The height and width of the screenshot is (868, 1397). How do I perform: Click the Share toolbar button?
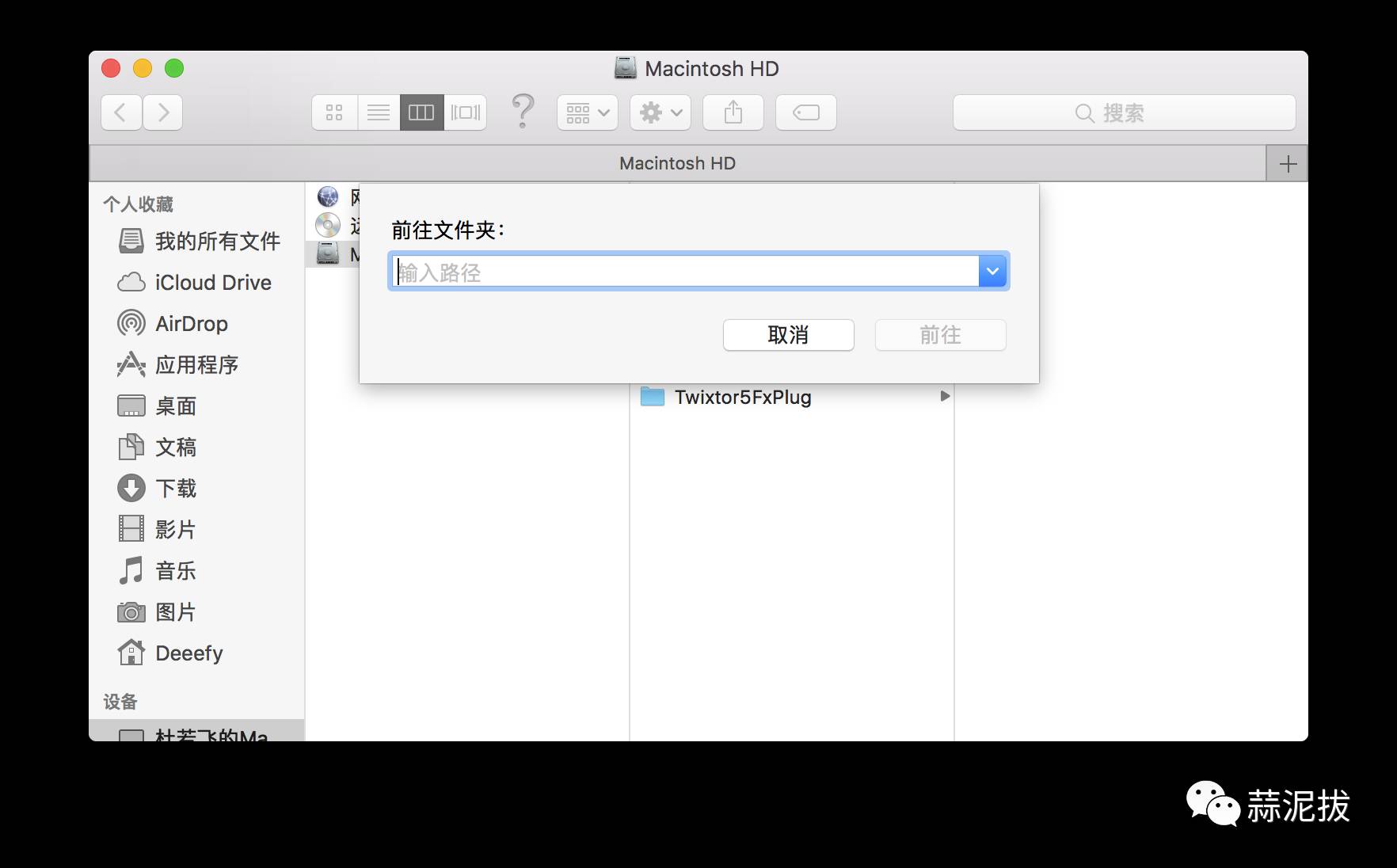tap(733, 112)
